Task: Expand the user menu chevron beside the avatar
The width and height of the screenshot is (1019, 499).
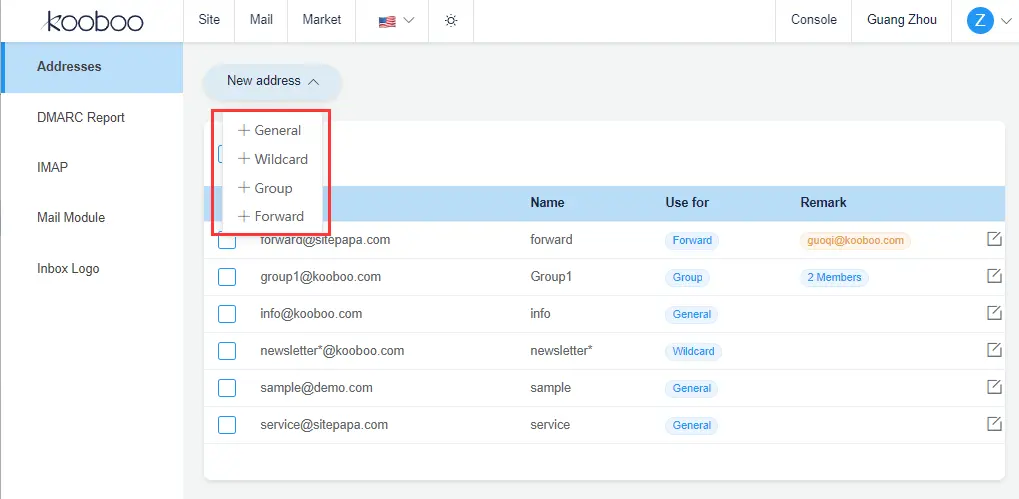Action: pos(1005,21)
